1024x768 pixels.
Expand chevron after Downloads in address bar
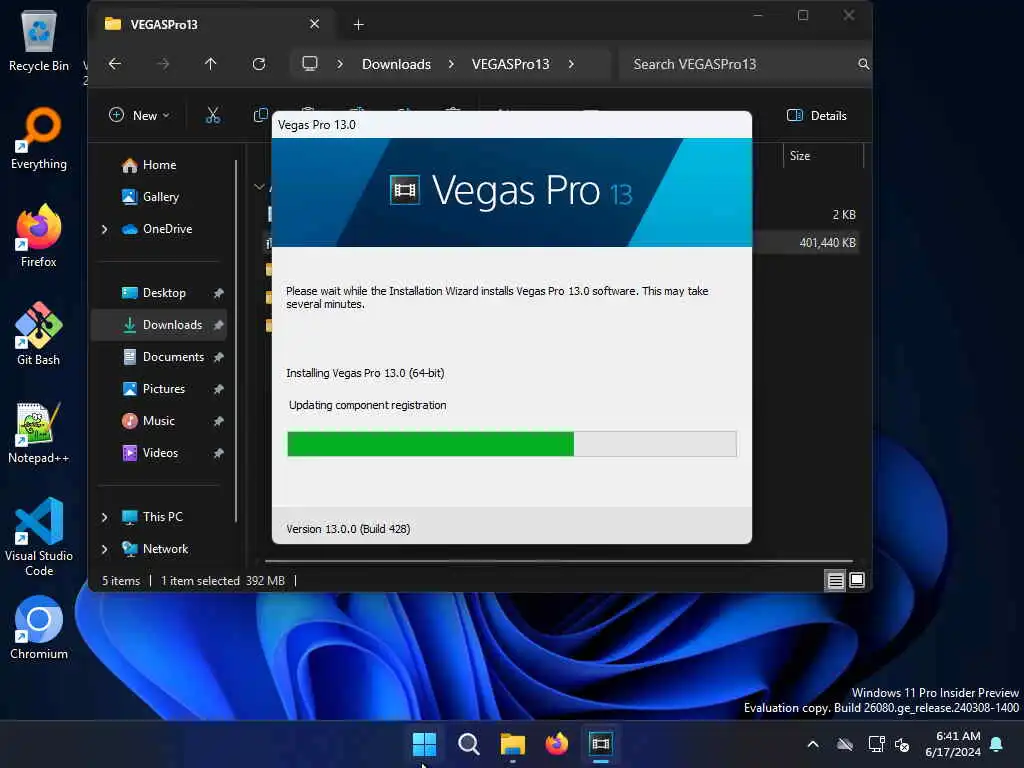[x=451, y=64]
